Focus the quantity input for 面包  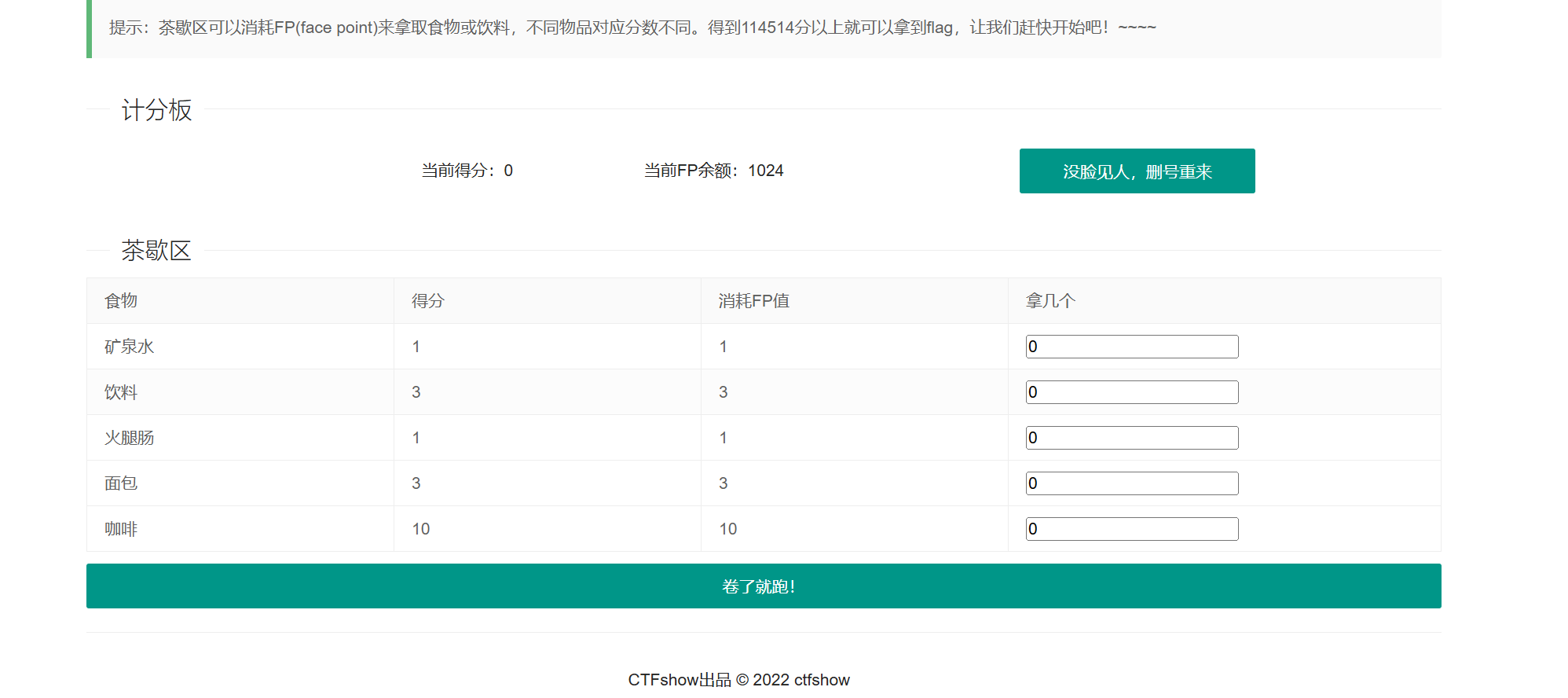1132,483
